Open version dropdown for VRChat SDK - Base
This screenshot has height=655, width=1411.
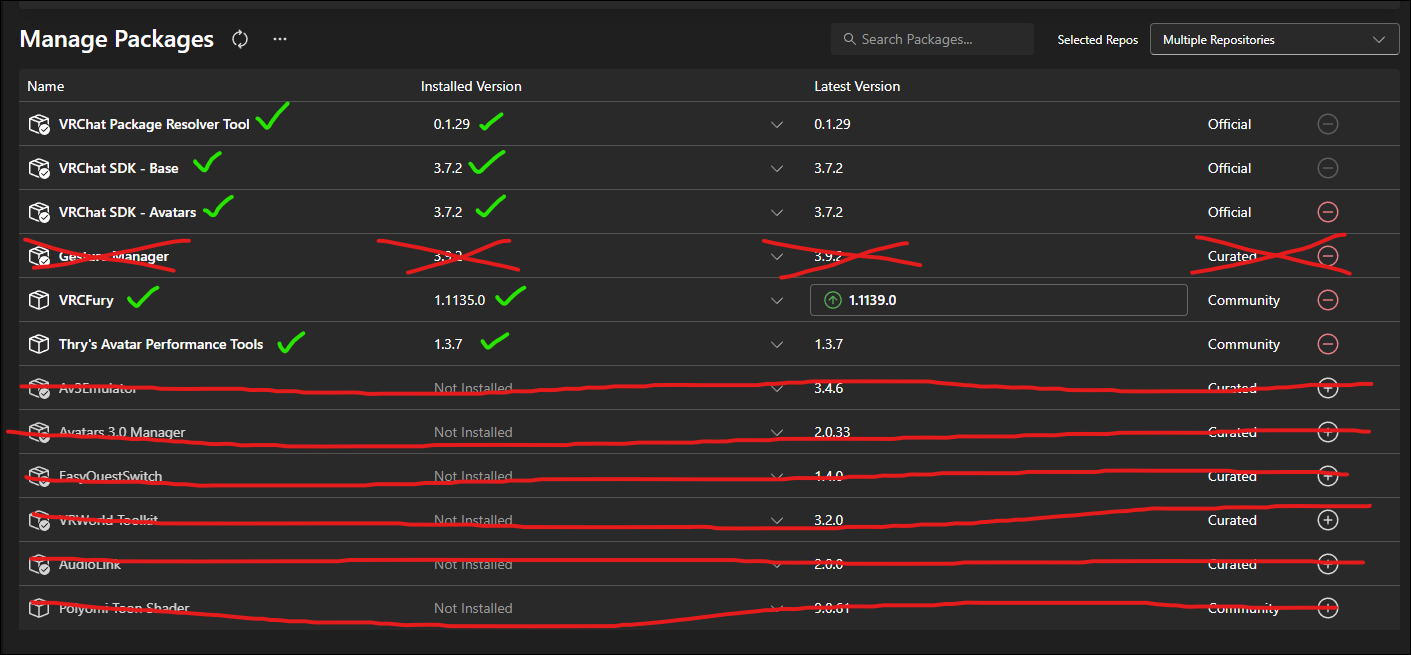(777, 168)
